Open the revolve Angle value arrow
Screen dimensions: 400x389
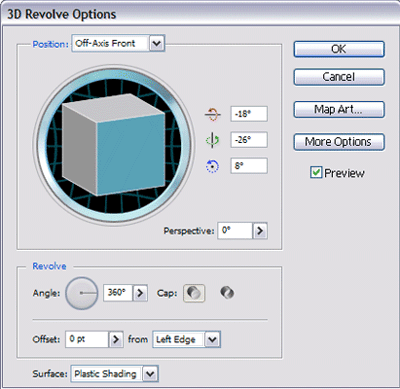click(140, 293)
